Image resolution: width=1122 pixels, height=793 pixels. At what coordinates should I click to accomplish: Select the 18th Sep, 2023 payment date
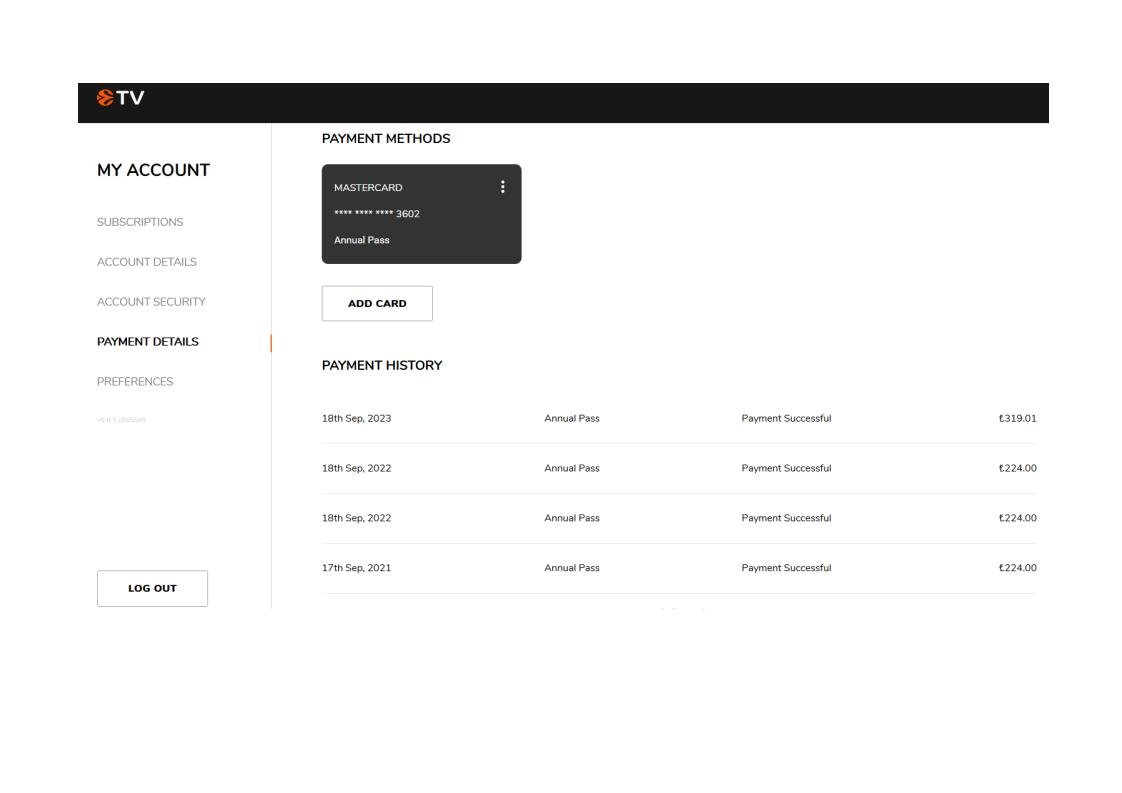[356, 418]
